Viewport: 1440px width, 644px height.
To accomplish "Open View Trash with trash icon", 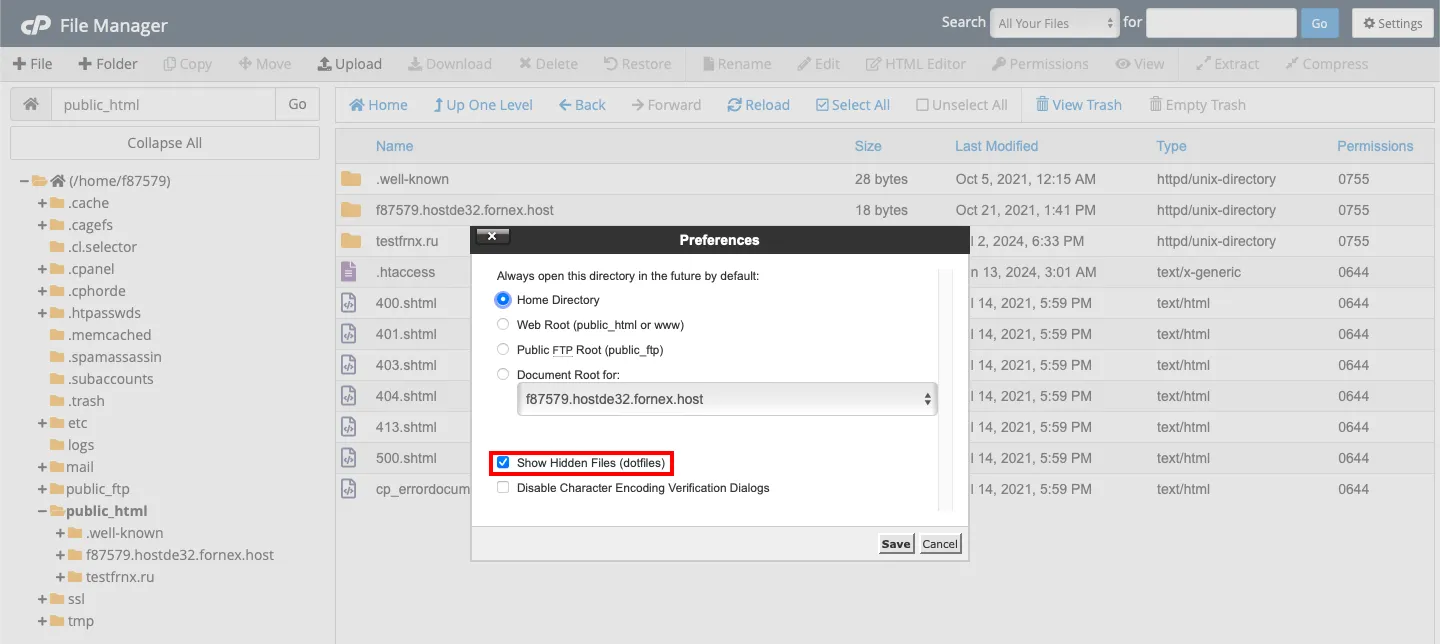I will pos(1042,105).
